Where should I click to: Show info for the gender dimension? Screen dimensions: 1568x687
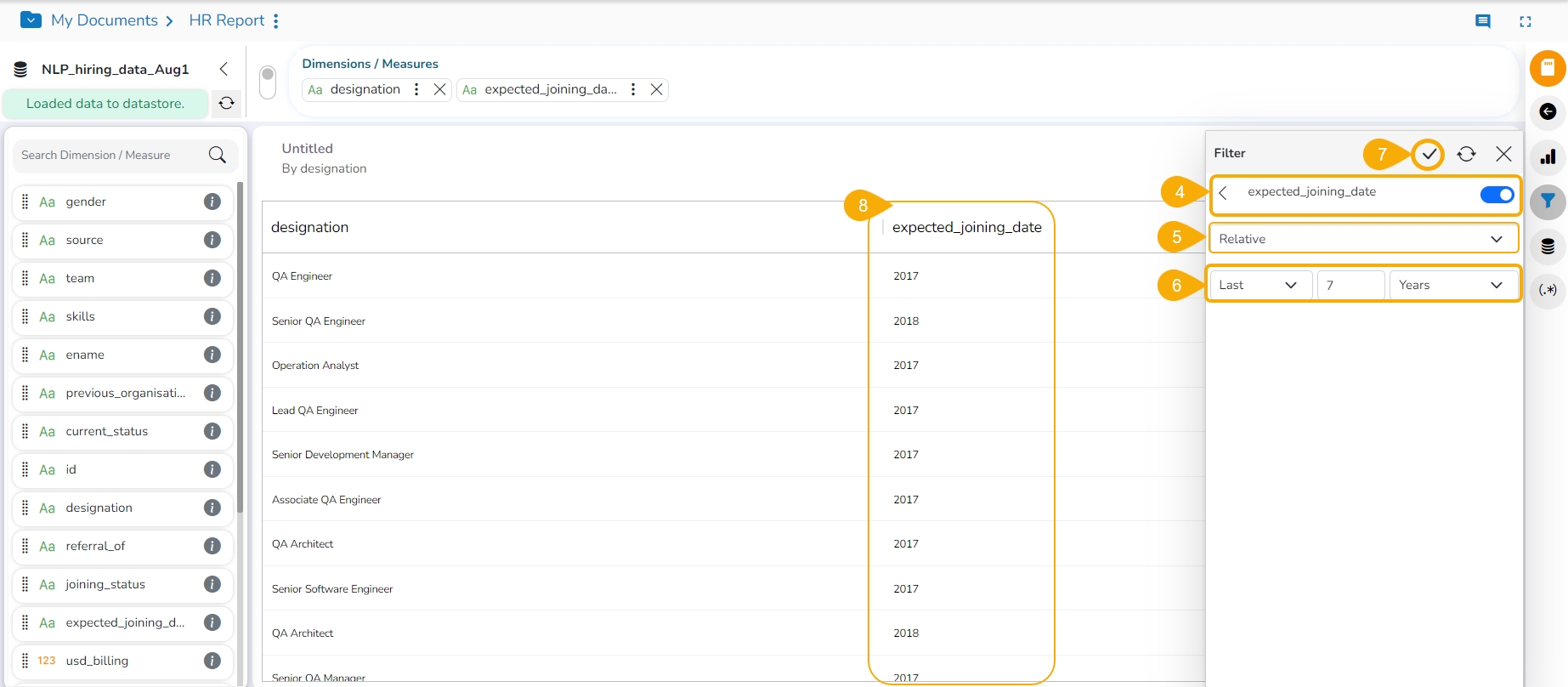click(212, 202)
